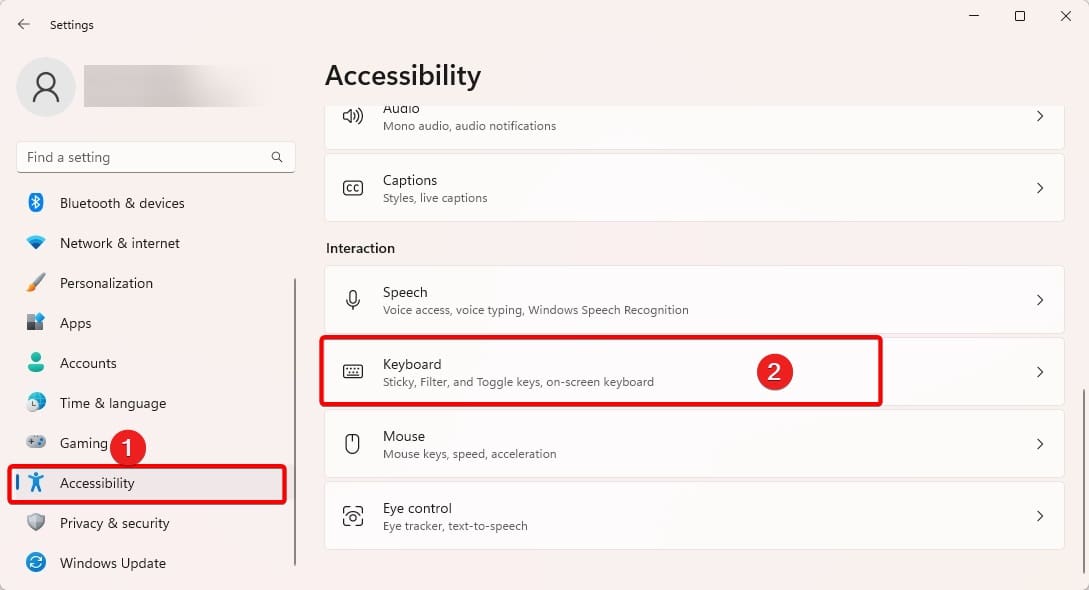
Task: Click the Privacy & security shield icon
Action: (36, 523)
